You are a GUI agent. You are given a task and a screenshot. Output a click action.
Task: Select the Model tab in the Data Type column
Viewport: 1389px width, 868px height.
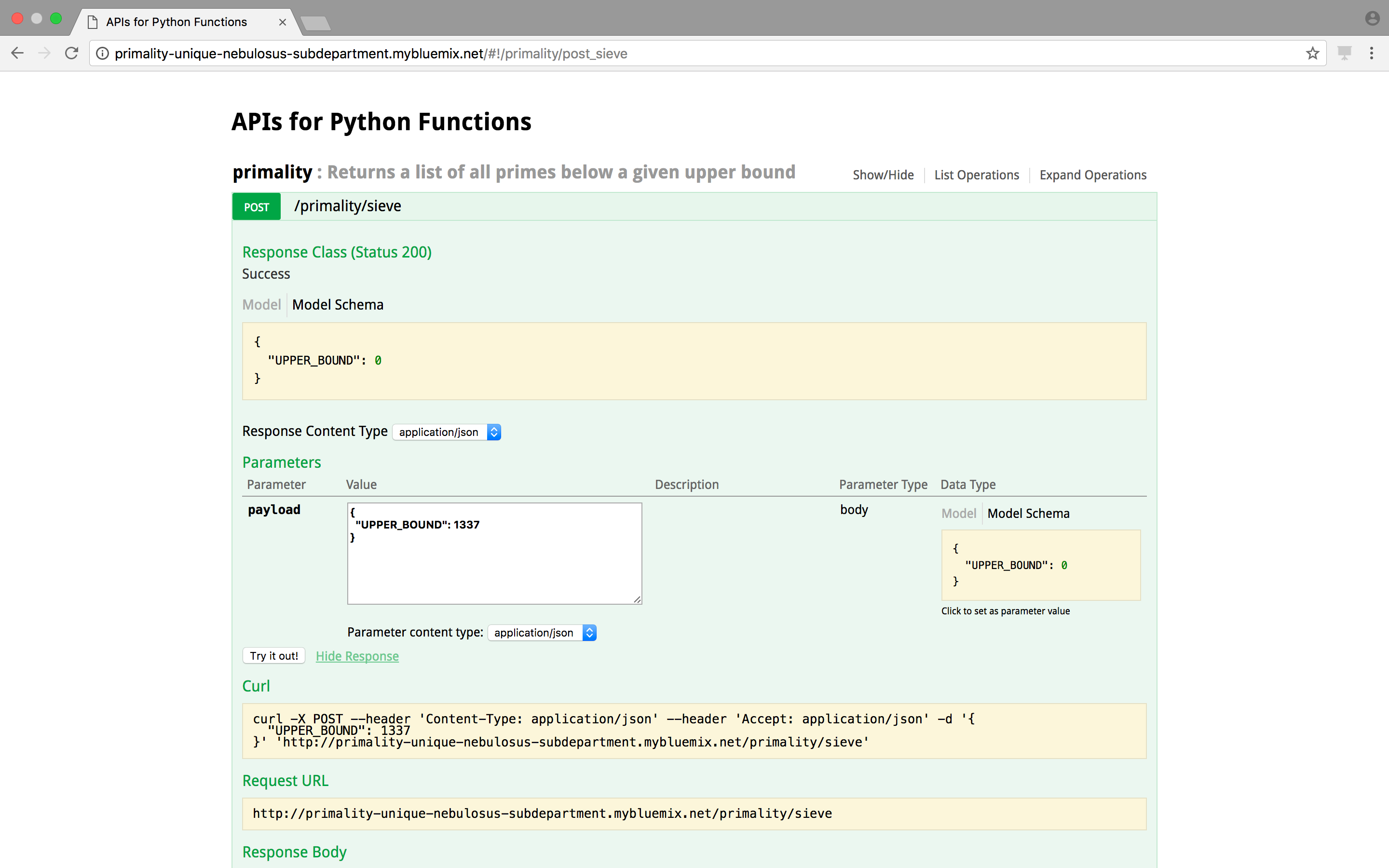pyautogui.click(x=958, y=514)
